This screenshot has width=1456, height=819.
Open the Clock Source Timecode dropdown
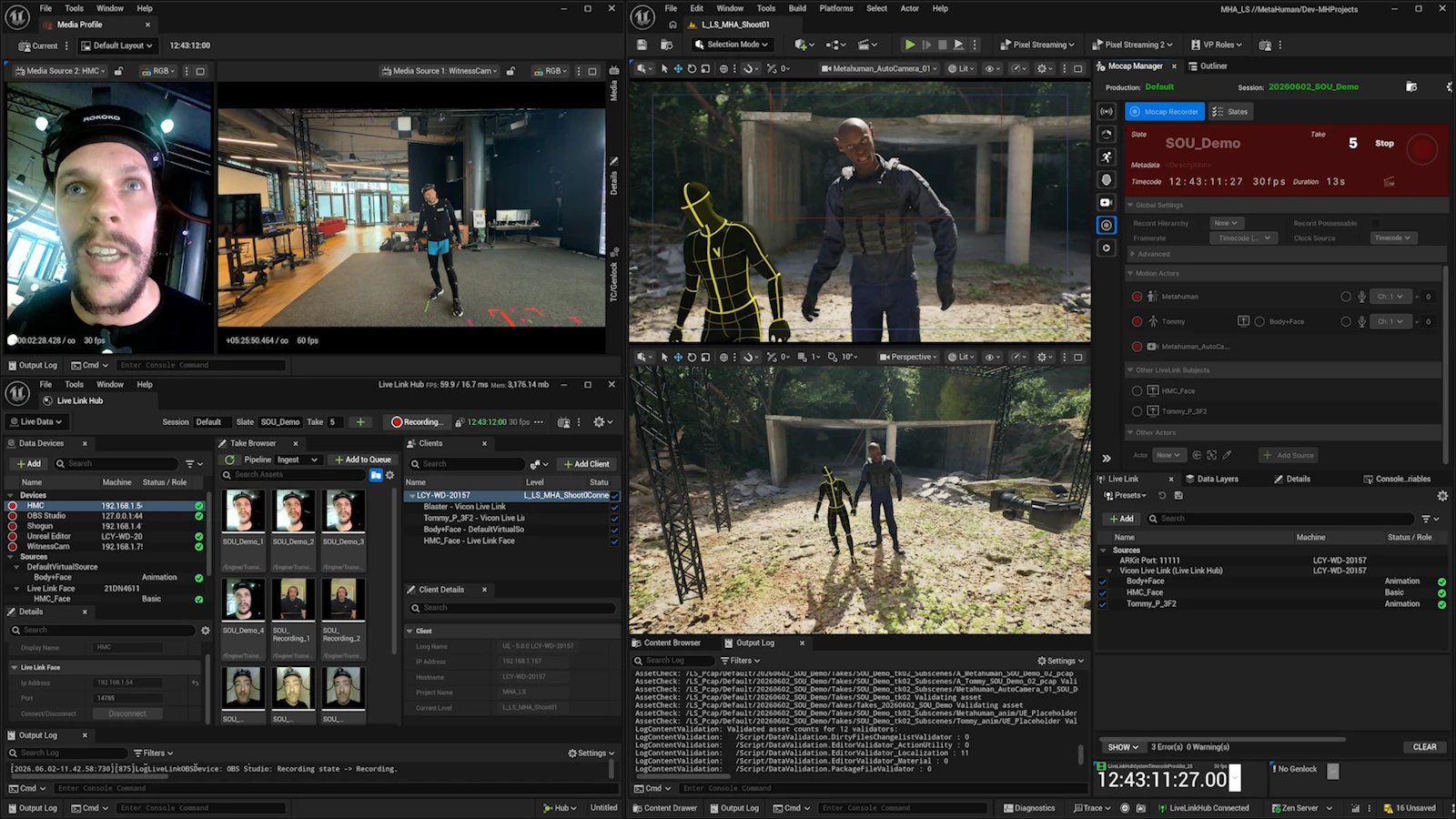[1393, 238]
